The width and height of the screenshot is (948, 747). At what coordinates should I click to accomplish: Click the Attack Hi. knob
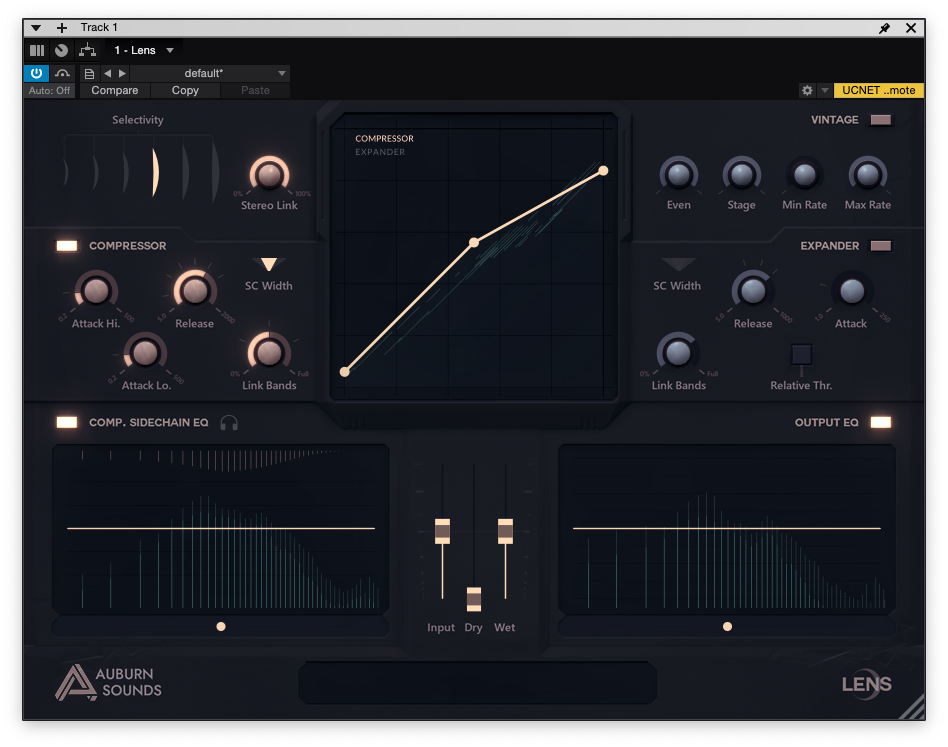tap(96, 291)
